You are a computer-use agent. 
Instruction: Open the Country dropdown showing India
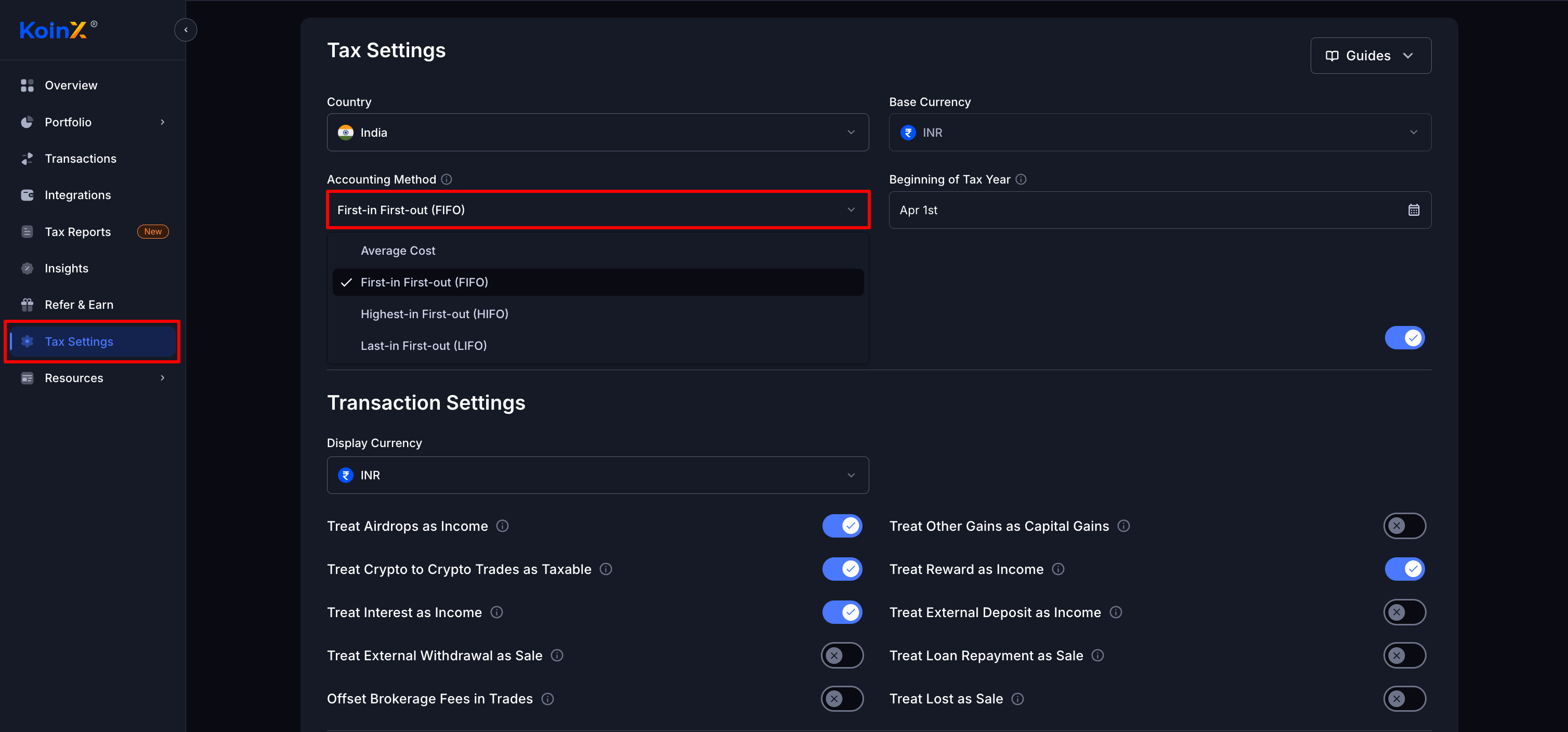[x=597, y=133]
